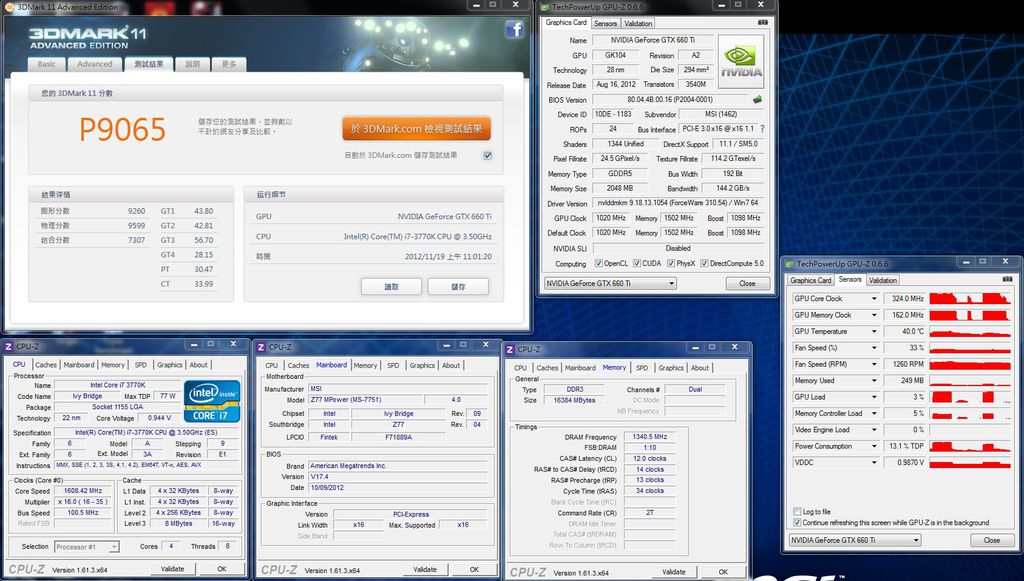Image resolution: width=1024 pixels, height=581 pixels.
Task: Open the GPU Memory Clock sensor dropdown
Action: point(874,315)
